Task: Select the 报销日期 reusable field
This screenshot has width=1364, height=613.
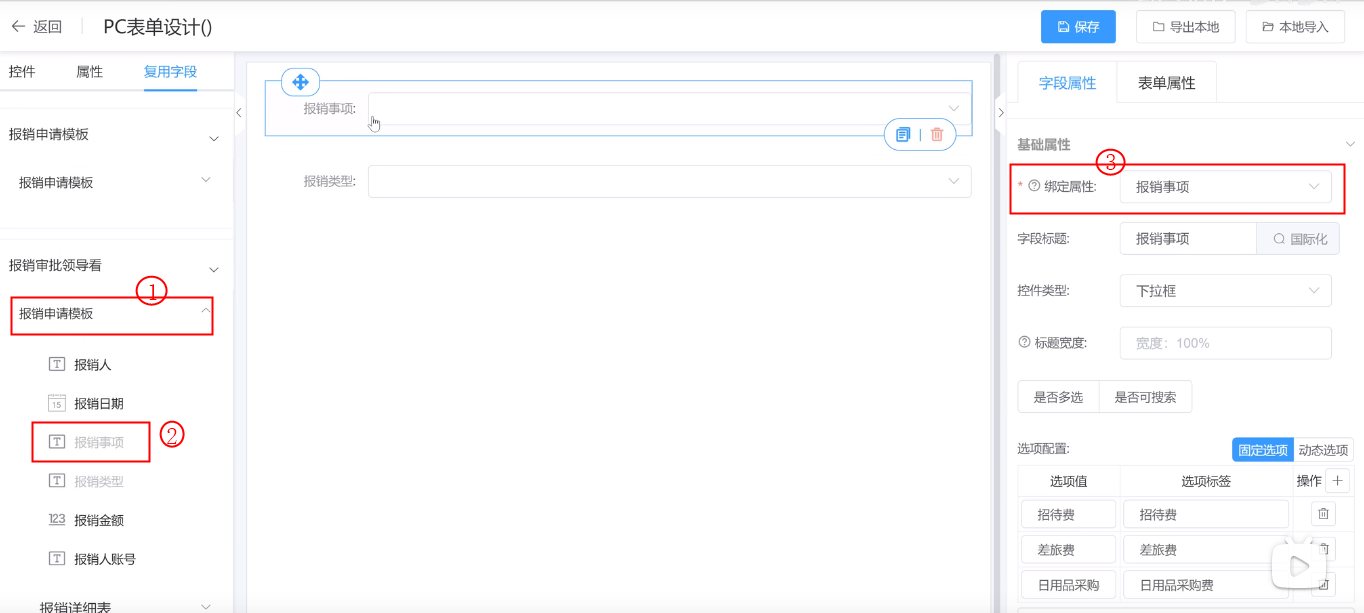Action: [98, 404]
